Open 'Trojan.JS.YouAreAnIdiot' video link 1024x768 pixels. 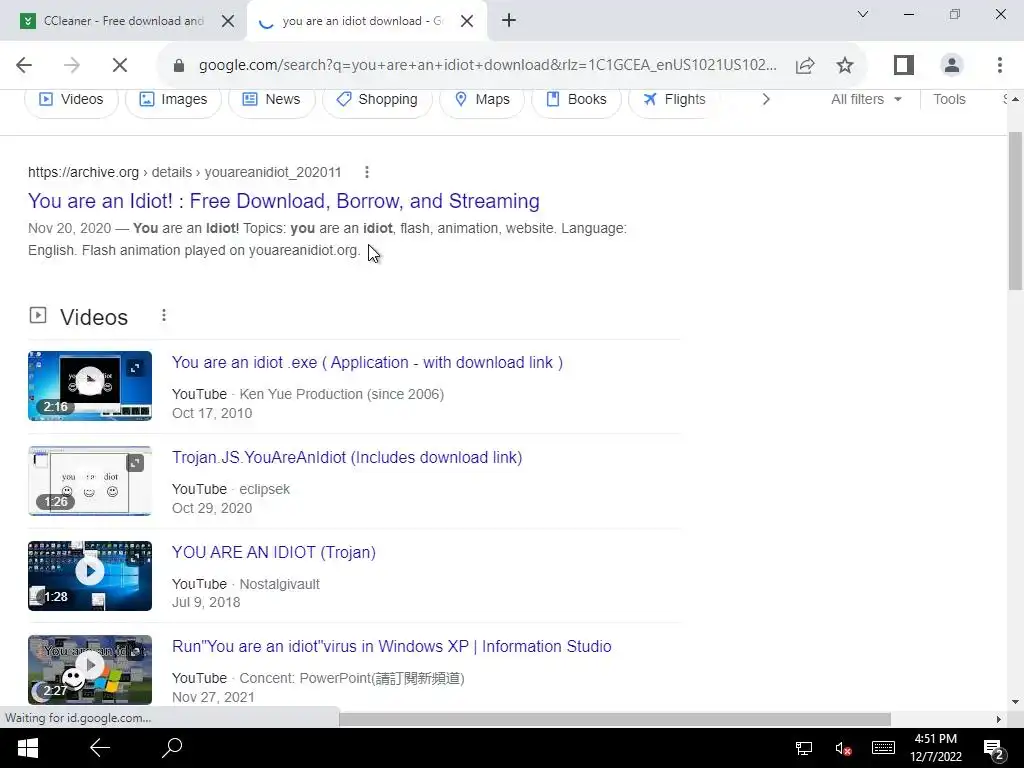pos(347,458)
